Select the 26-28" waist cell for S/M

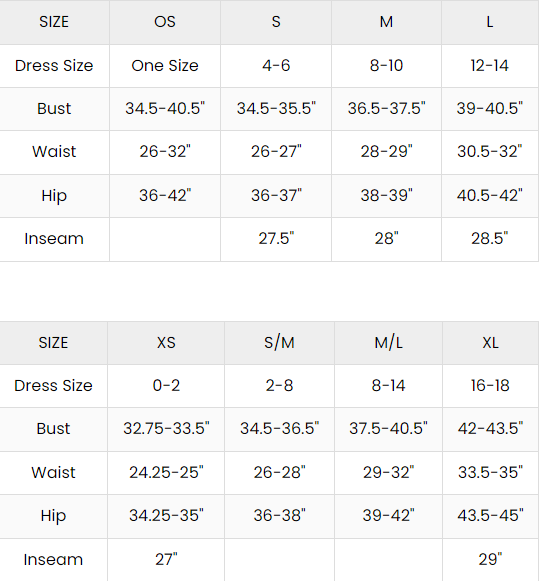point(279,473)
